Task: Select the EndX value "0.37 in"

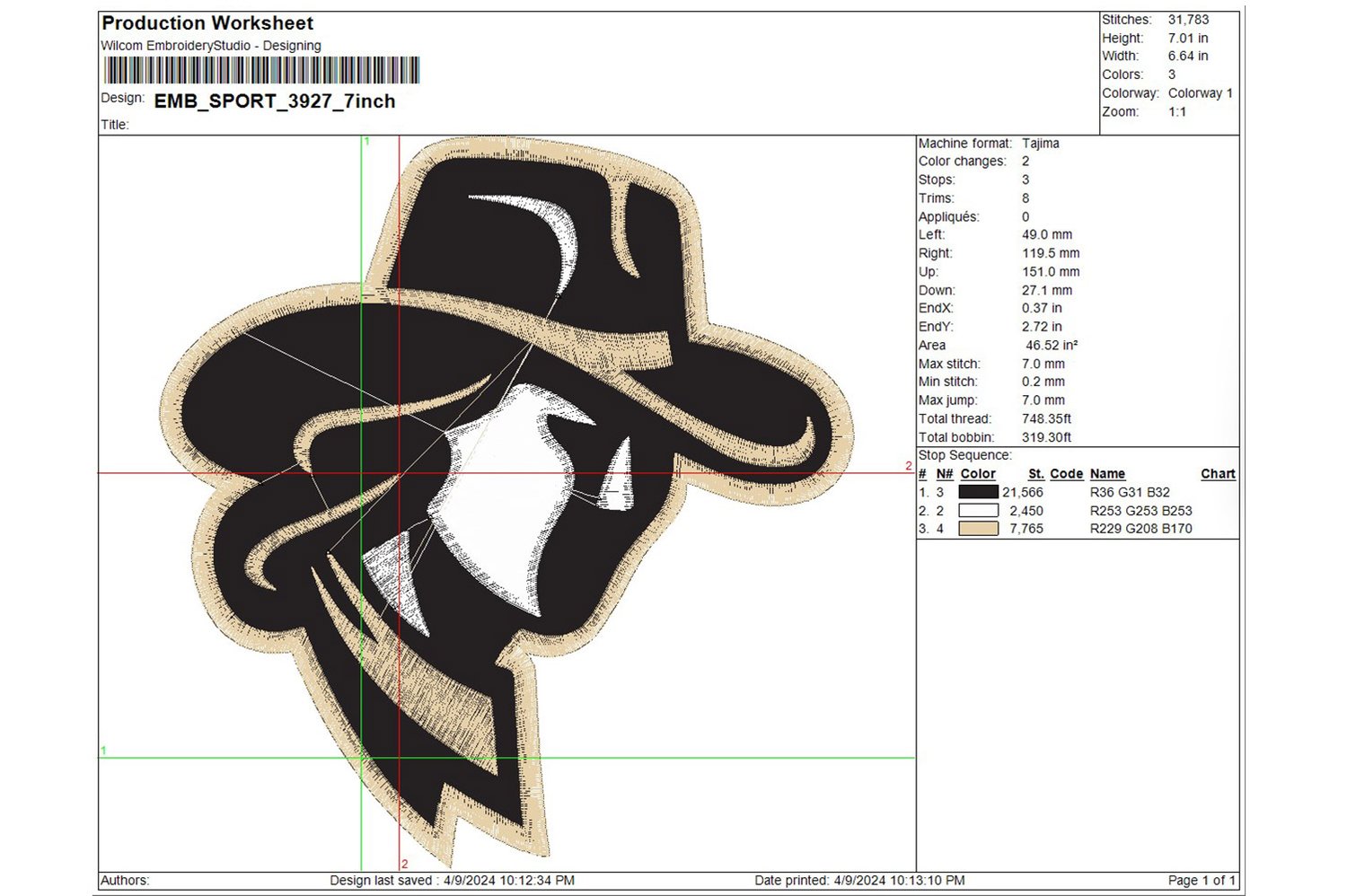Action: point(1042,308)
